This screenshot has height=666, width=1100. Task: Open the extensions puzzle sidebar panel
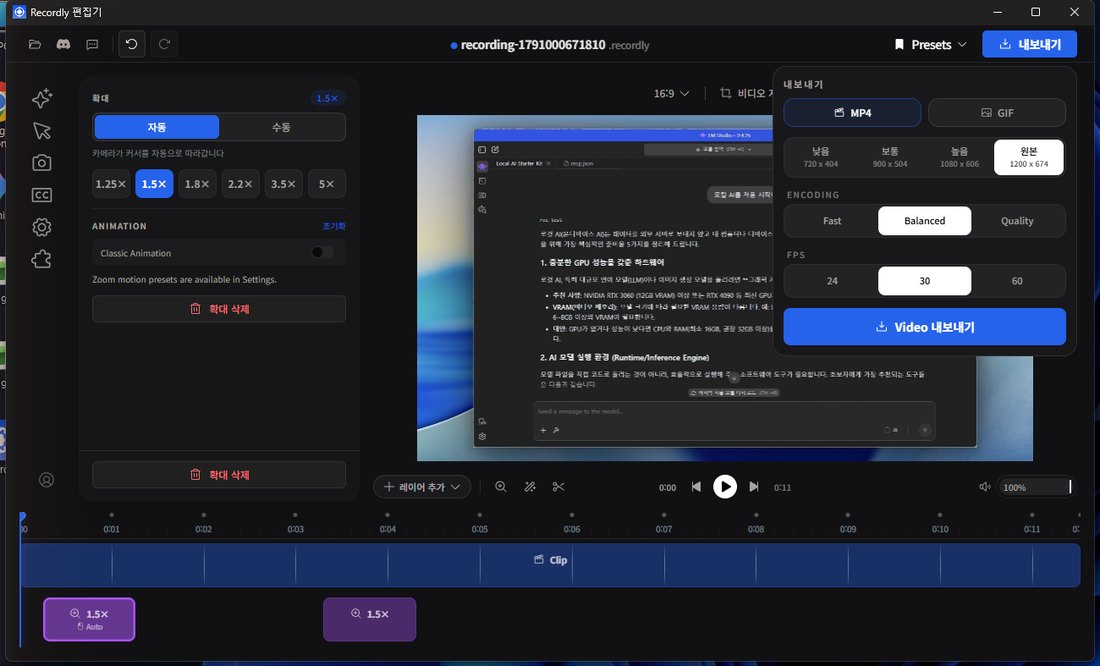(x=42, y=259)
